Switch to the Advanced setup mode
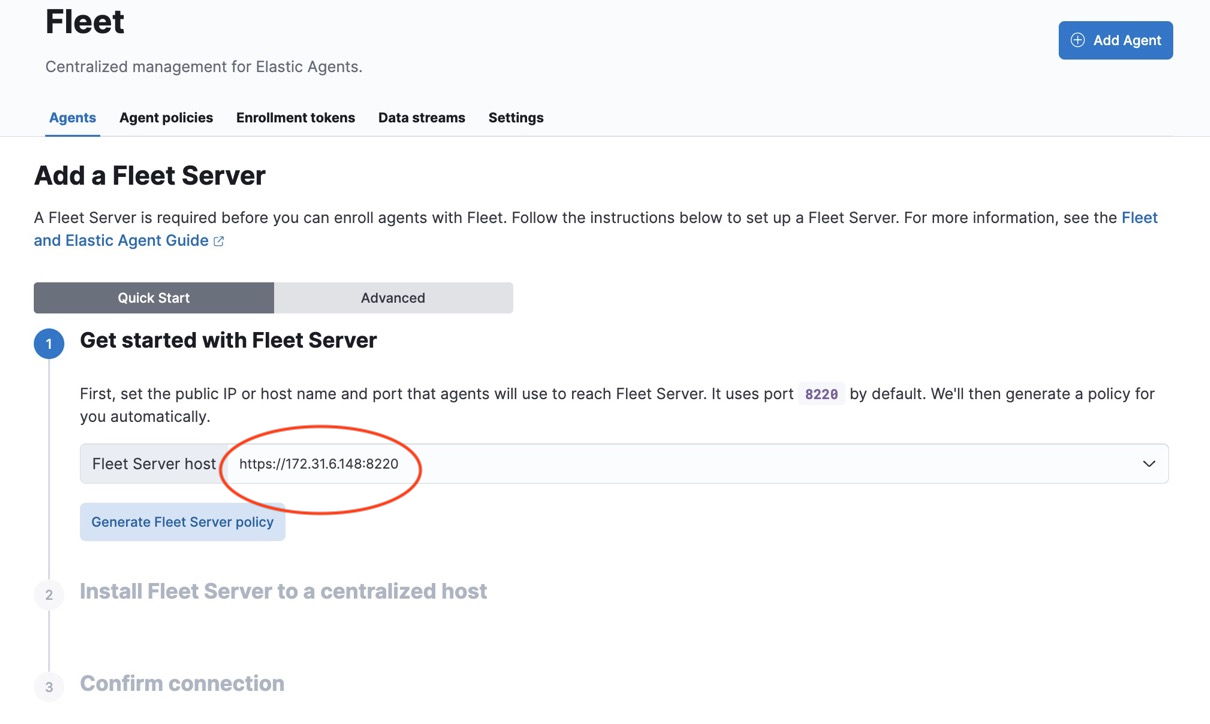The height and width of the screenshot is (724, 1210). (393, 298)
